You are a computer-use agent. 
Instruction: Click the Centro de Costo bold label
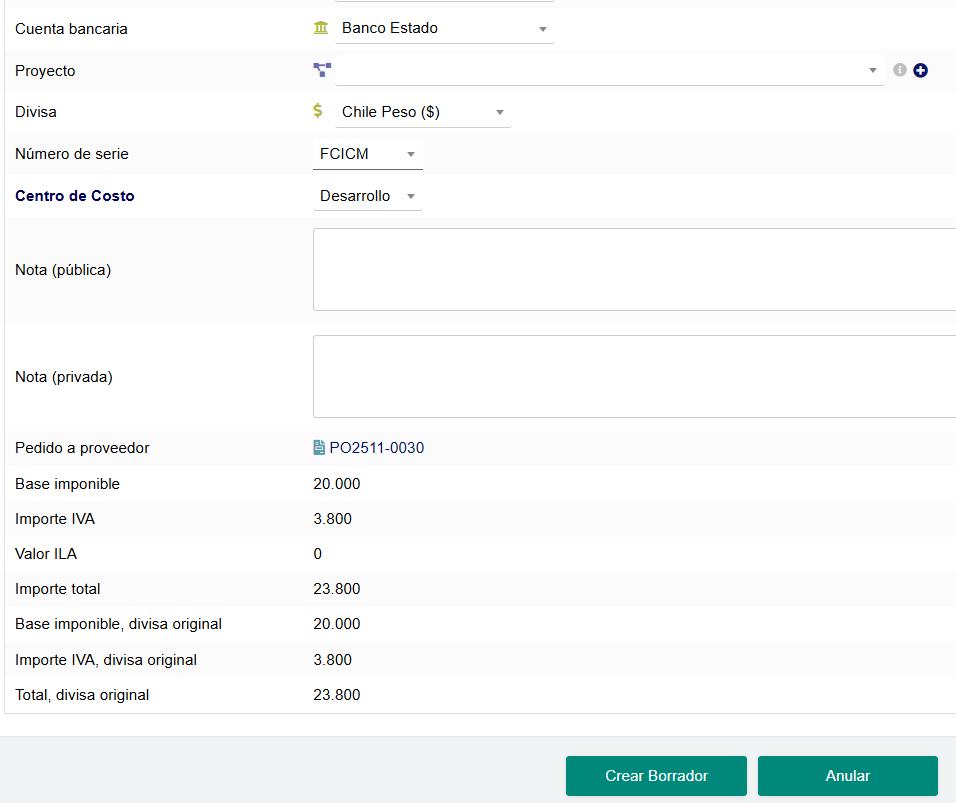(75, 196)
